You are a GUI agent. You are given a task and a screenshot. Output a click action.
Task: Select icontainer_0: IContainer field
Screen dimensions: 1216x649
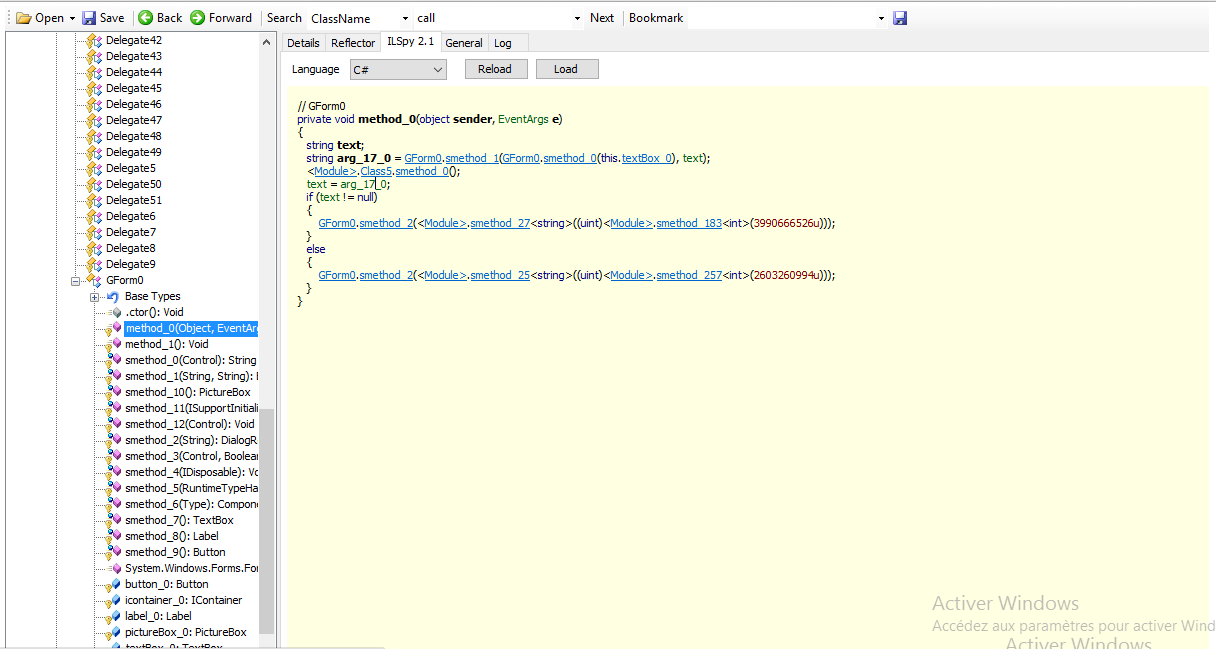pos(183,600)
